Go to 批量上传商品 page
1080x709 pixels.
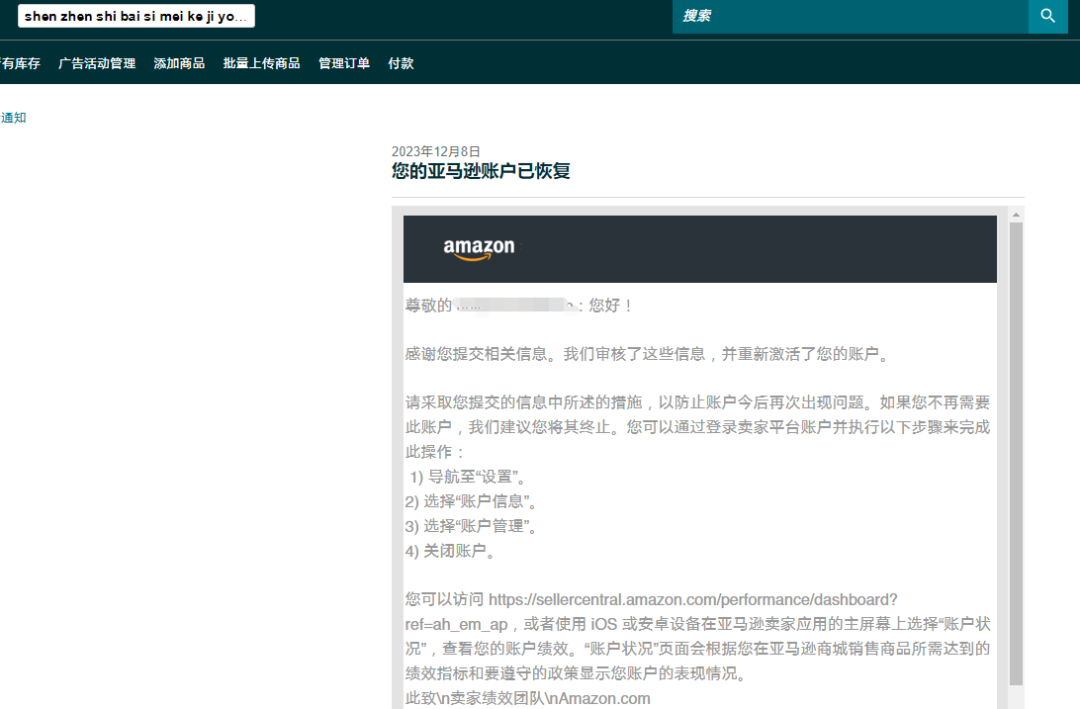point(262,63)
